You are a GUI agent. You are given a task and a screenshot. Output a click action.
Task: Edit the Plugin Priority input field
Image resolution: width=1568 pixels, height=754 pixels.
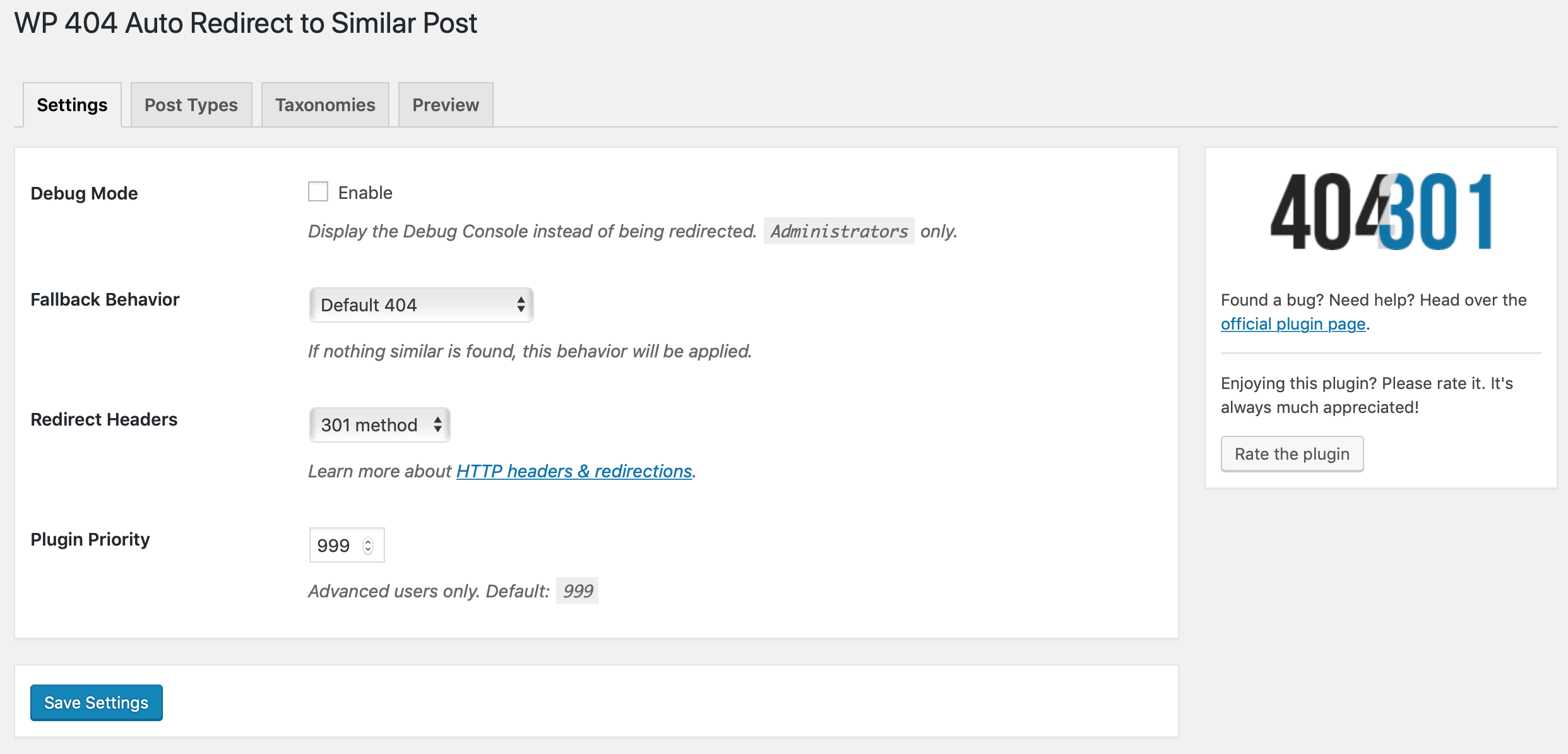[341, 544]
